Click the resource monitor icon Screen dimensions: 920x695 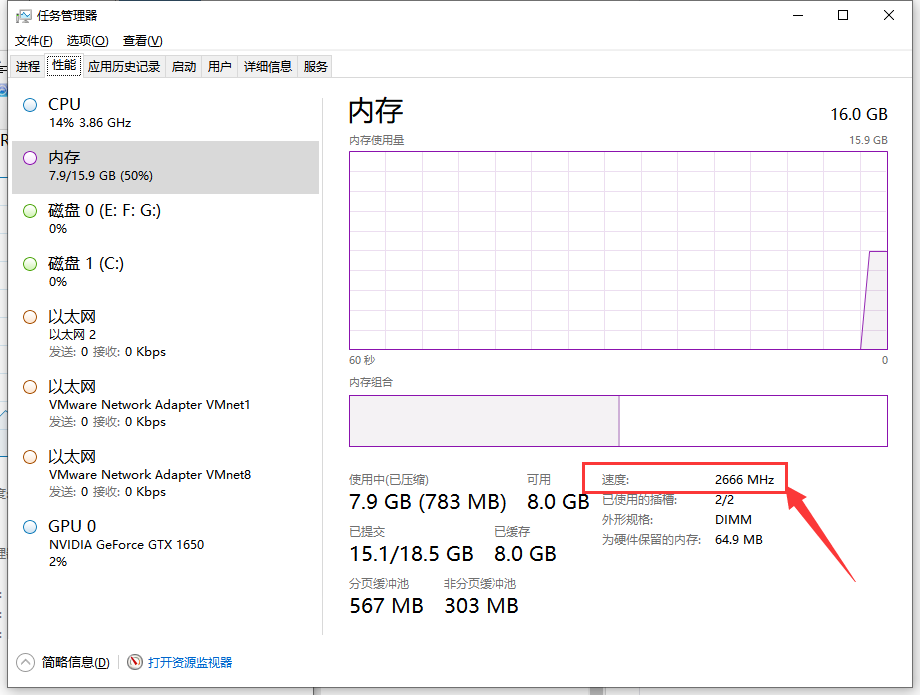pyautogui.click(x=135, y=662)
